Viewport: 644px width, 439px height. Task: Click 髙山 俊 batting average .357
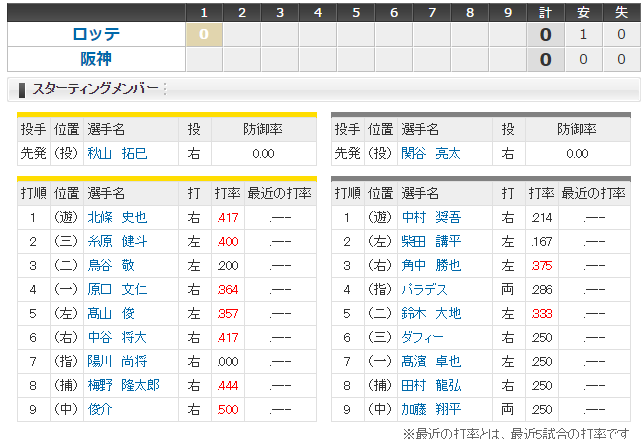point(228,313)
